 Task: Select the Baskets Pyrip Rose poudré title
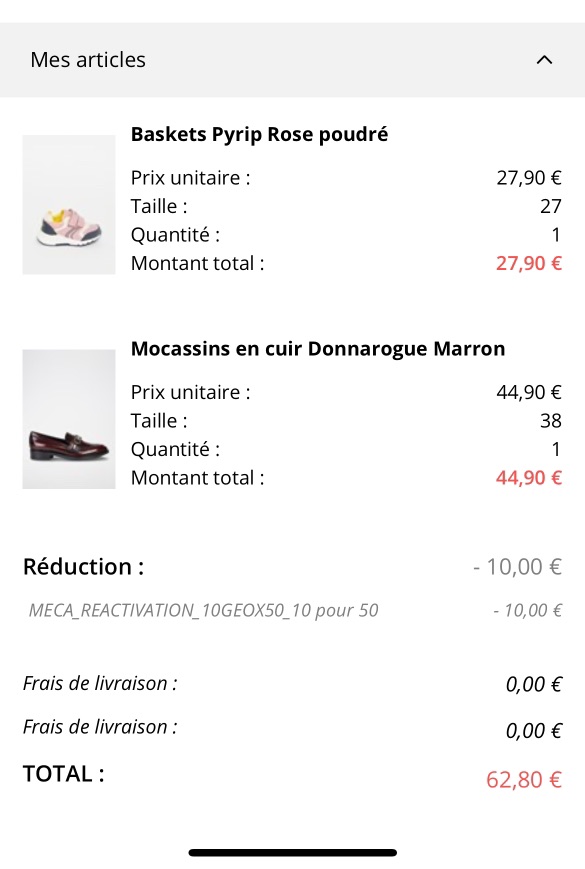point(259,135)
